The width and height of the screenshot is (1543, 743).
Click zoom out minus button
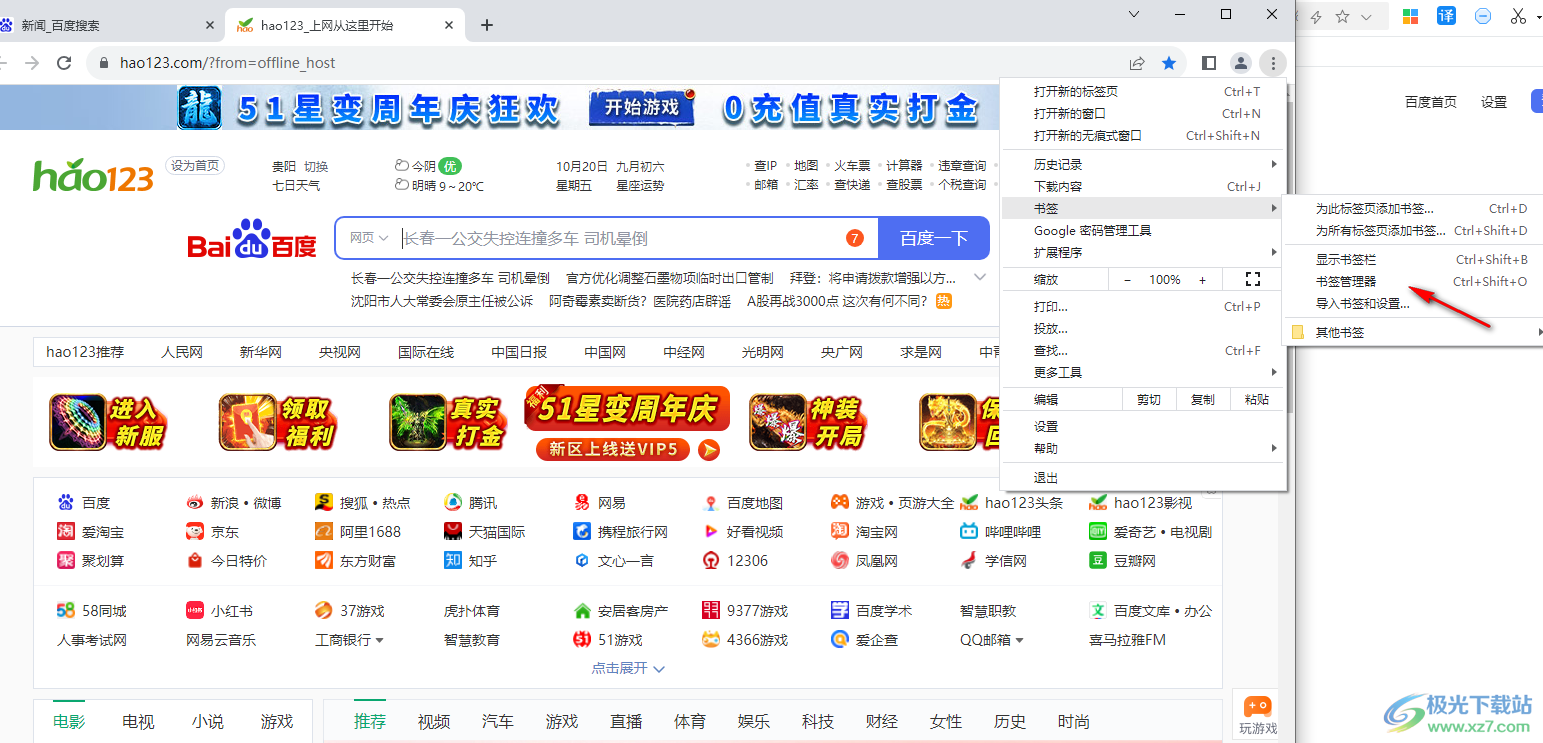(x=1127, y=280)
